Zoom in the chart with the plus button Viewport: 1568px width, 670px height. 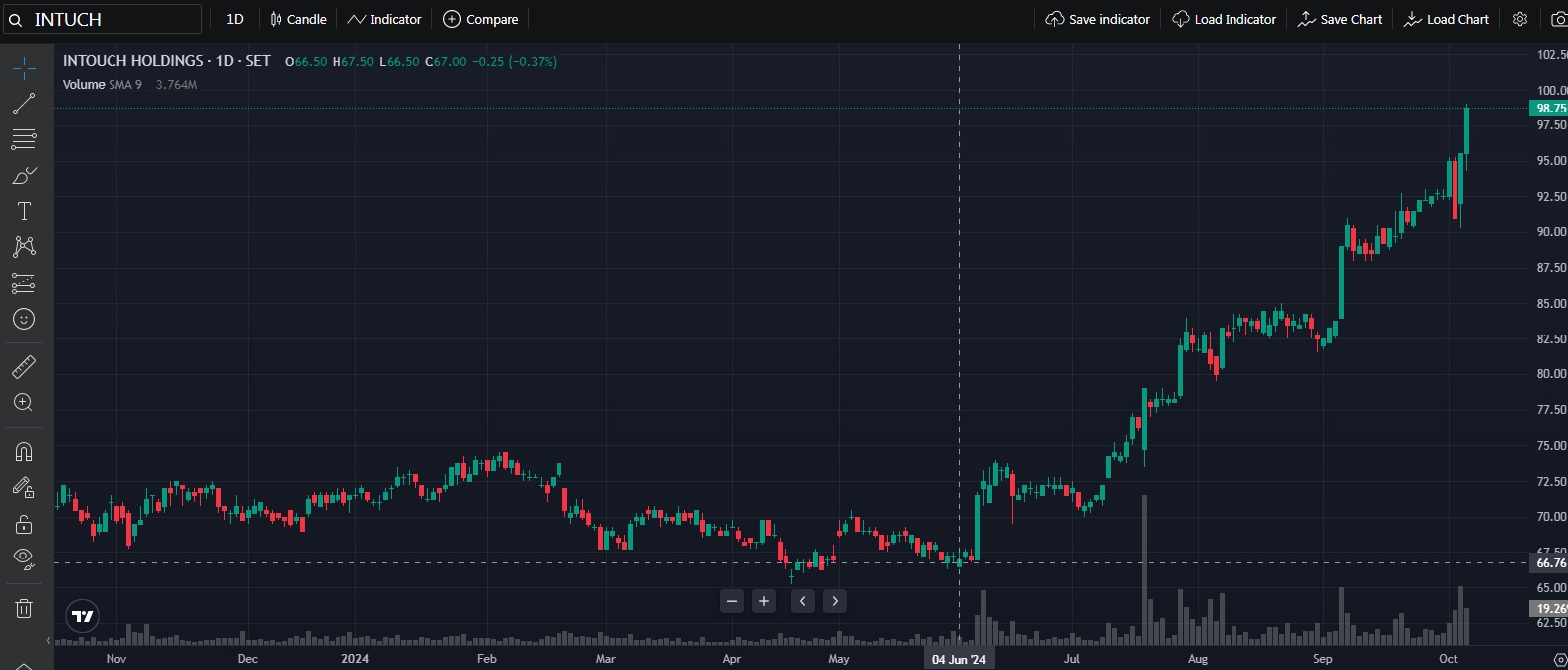tap(764, 601)
